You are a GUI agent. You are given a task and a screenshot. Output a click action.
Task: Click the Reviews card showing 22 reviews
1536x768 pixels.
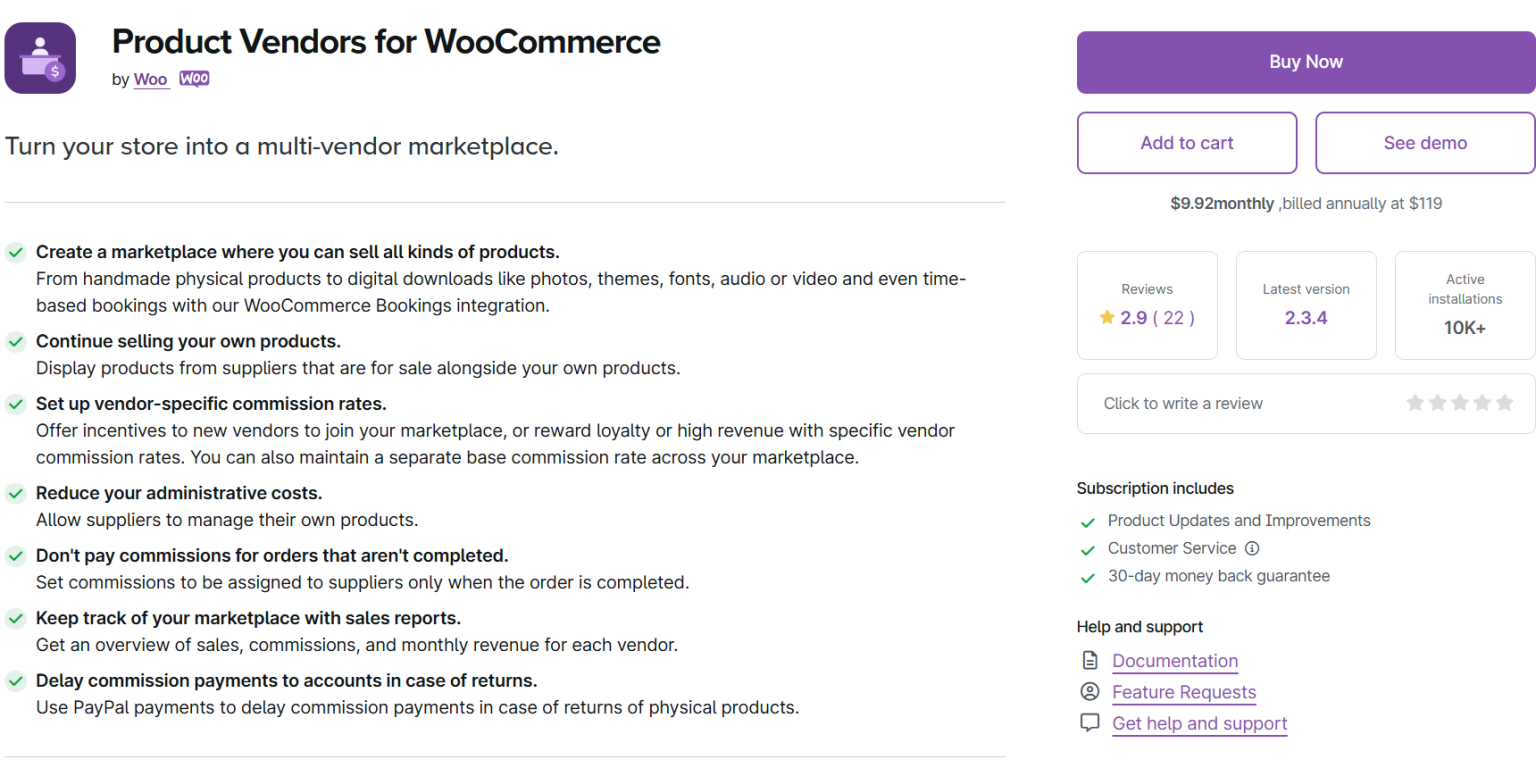point(1147,305)
